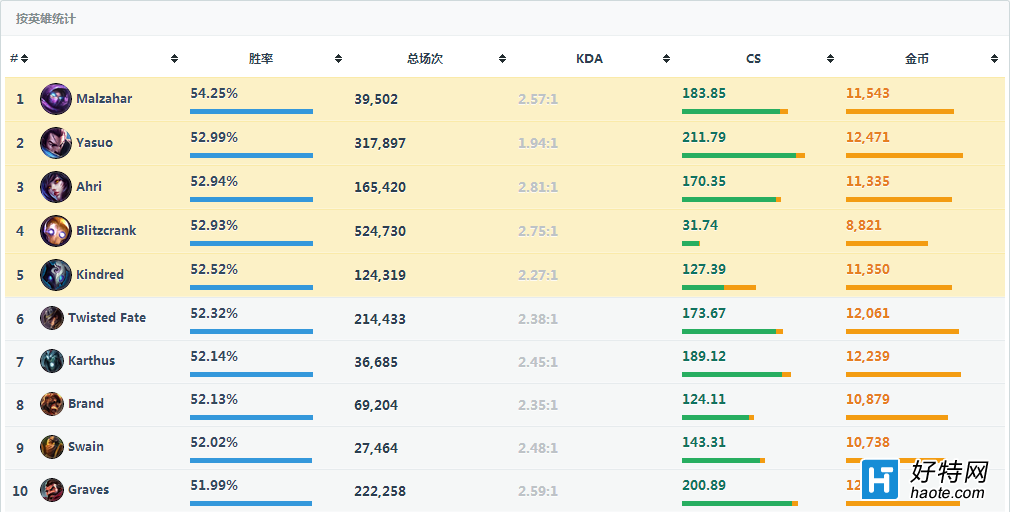
Task: Open the Yasuo champion name link
Action: click(x=95, y=142)
